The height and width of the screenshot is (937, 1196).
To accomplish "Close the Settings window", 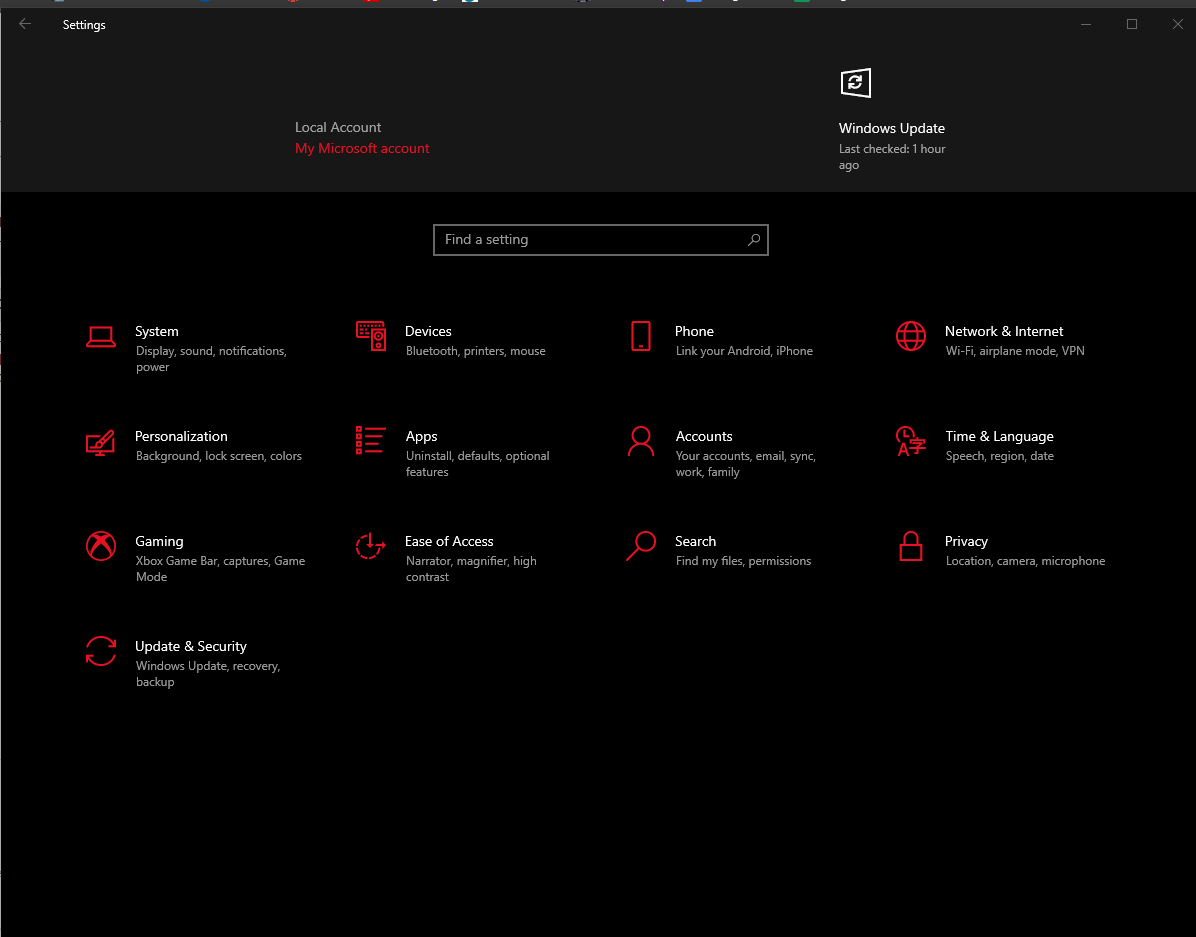I will tap(1177, 24).
